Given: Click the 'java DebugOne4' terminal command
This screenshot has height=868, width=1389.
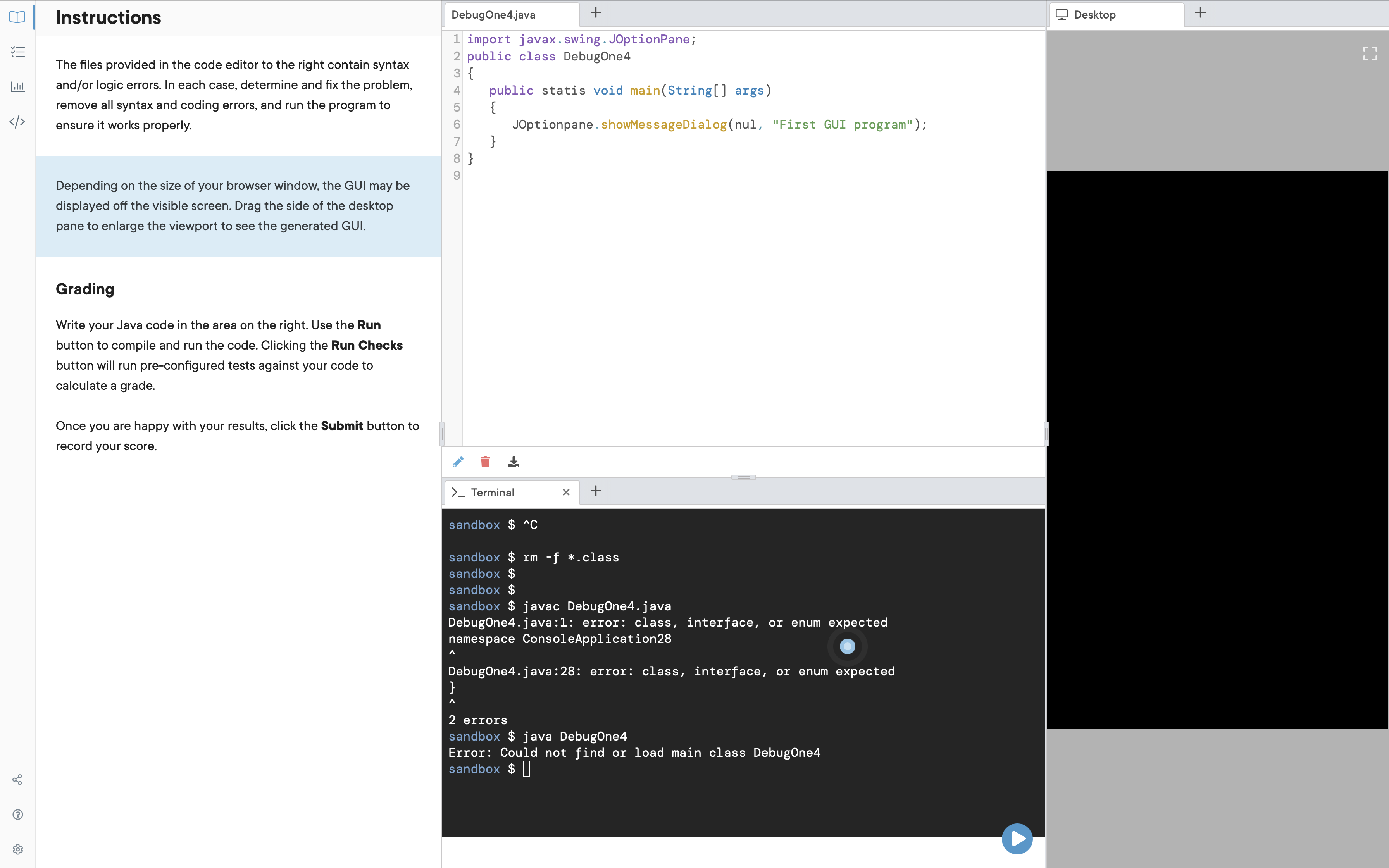Looking at the screenshot, I should (574, 737).
